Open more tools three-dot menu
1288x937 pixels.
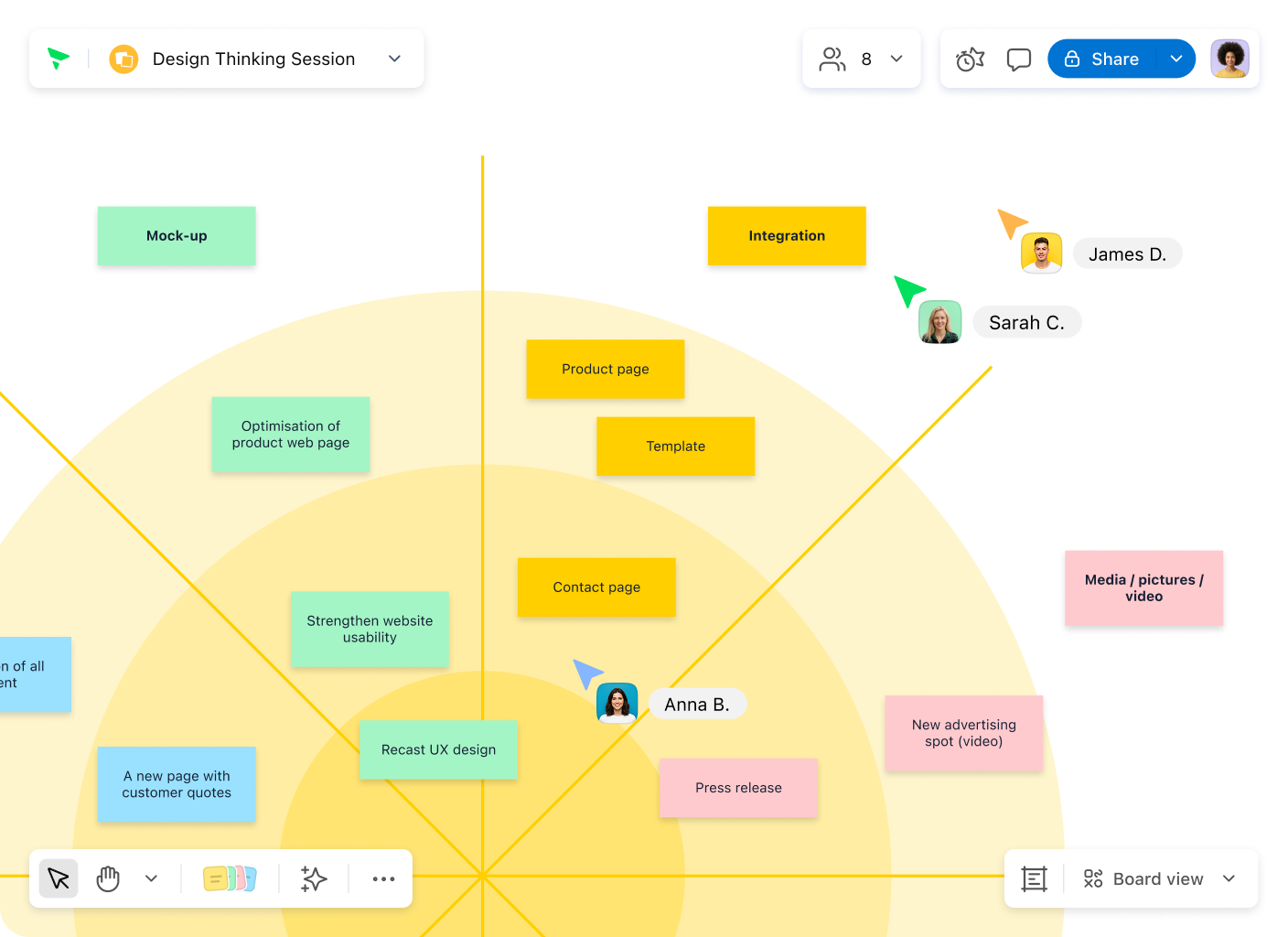point(383,879)
